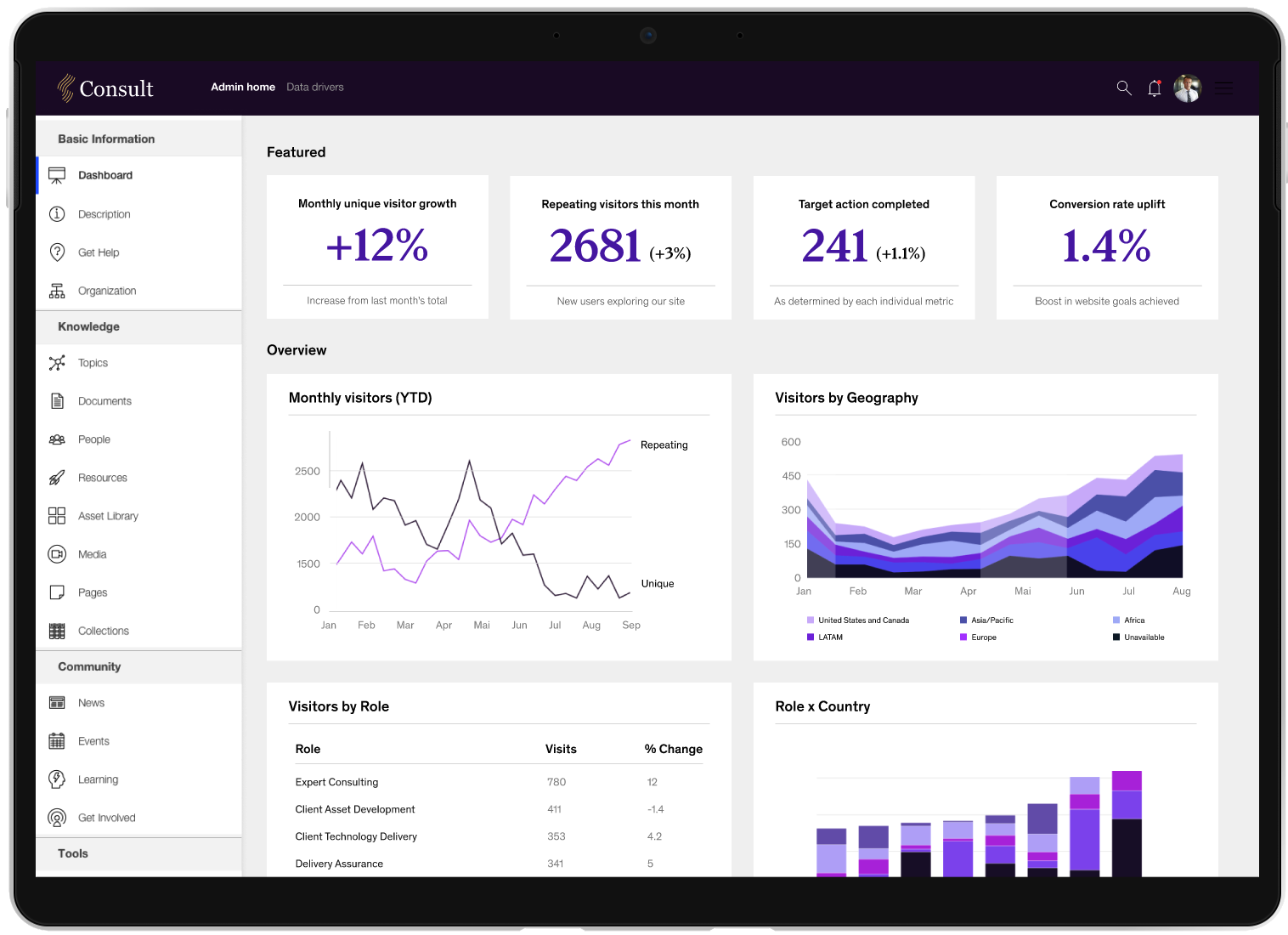
Task: Click the Asset Library grid icon
Action: (57, 516)
